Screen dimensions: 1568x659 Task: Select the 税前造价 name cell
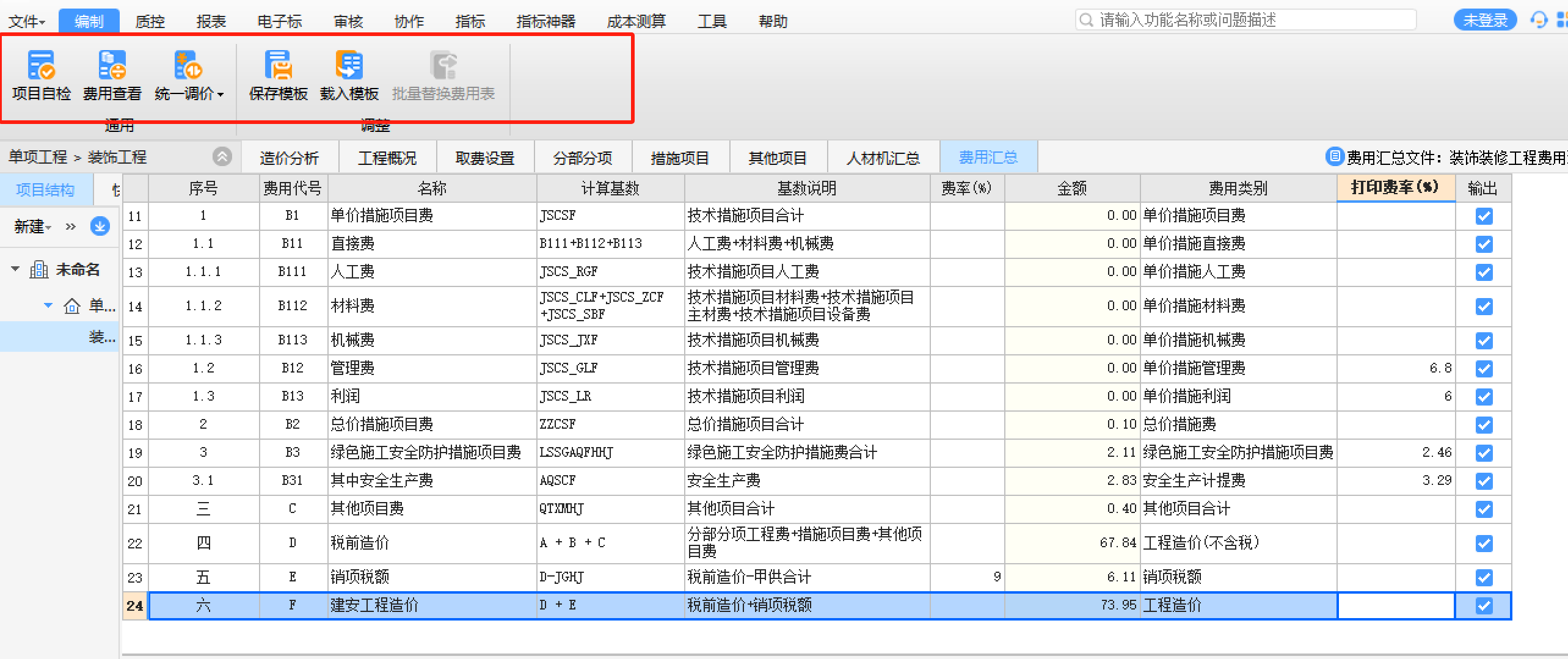[x=432, y=542]
